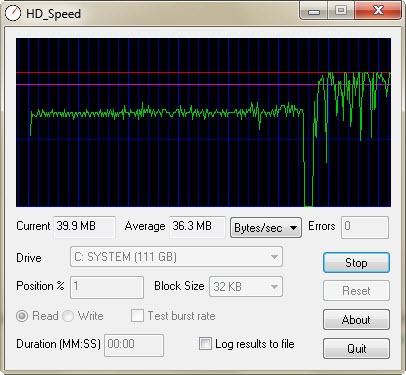Click the HD_Speed window title text
The width and height of the screenshot is (406, 375).
(x=53, y=14)
